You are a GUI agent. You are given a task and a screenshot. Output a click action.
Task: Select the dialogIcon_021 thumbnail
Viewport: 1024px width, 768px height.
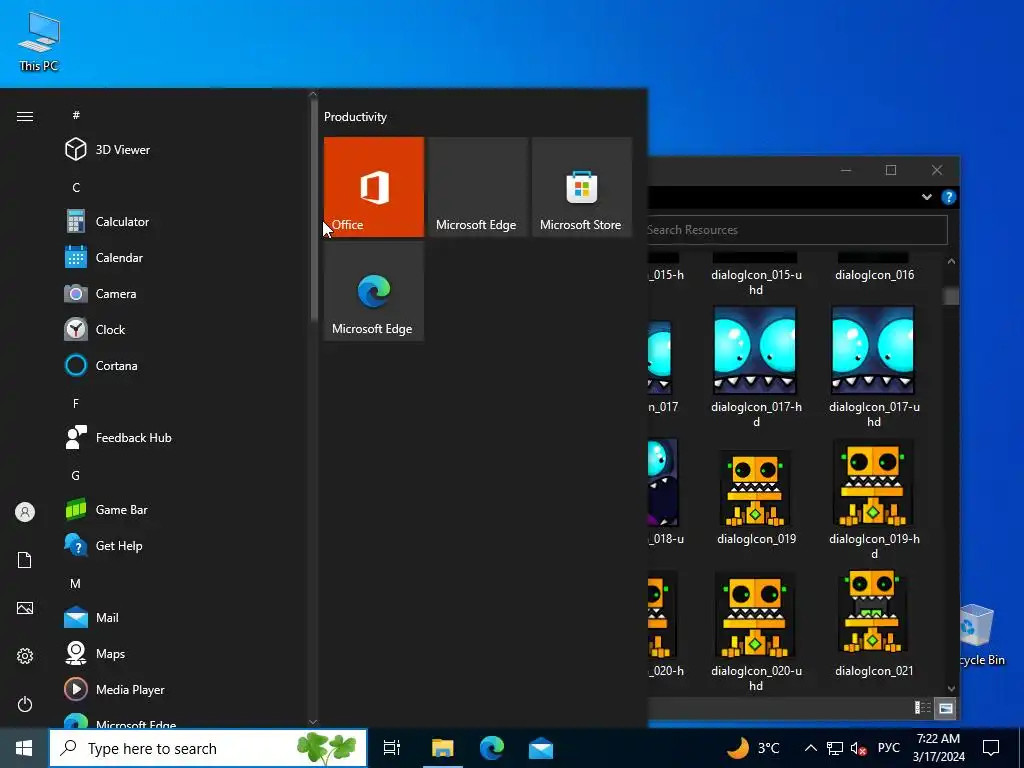click(873, 611)
